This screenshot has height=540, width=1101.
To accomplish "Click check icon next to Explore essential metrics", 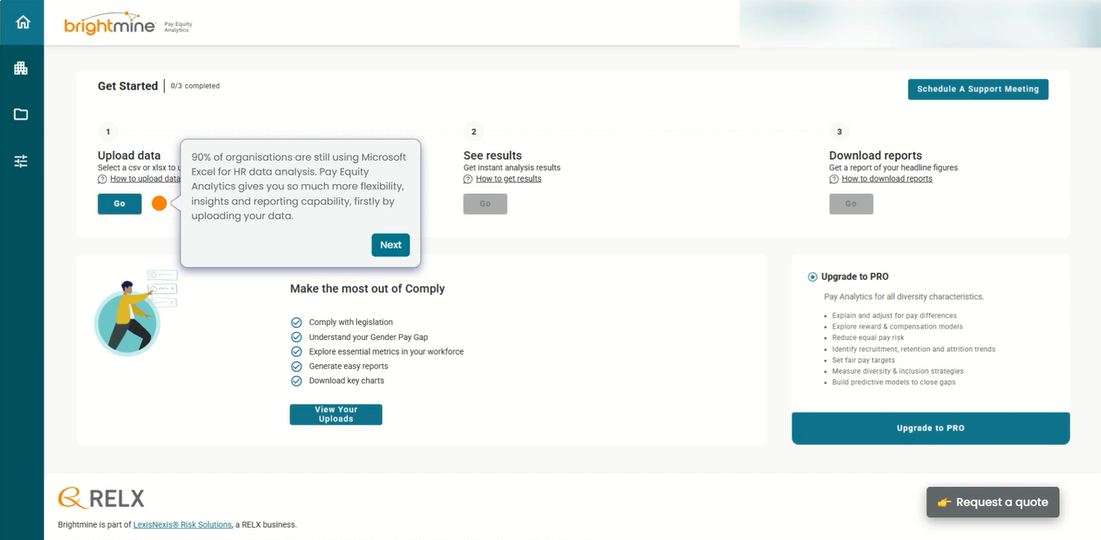I will [x=296, y=352].
